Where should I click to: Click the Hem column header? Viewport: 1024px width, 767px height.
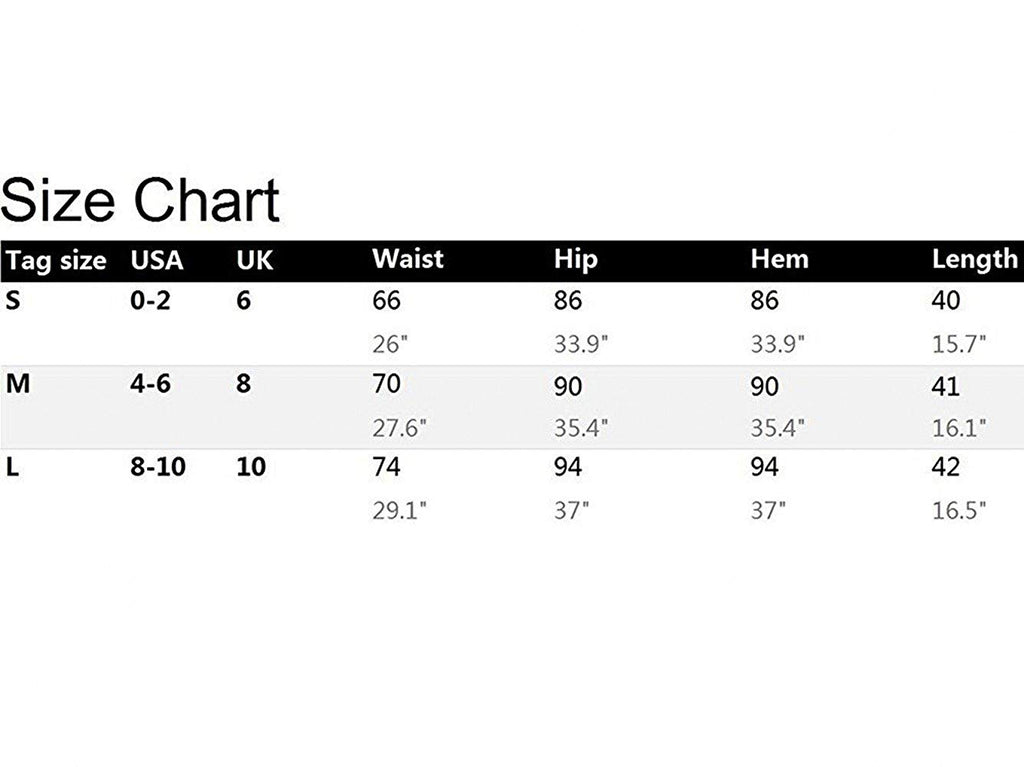[779, 259]
